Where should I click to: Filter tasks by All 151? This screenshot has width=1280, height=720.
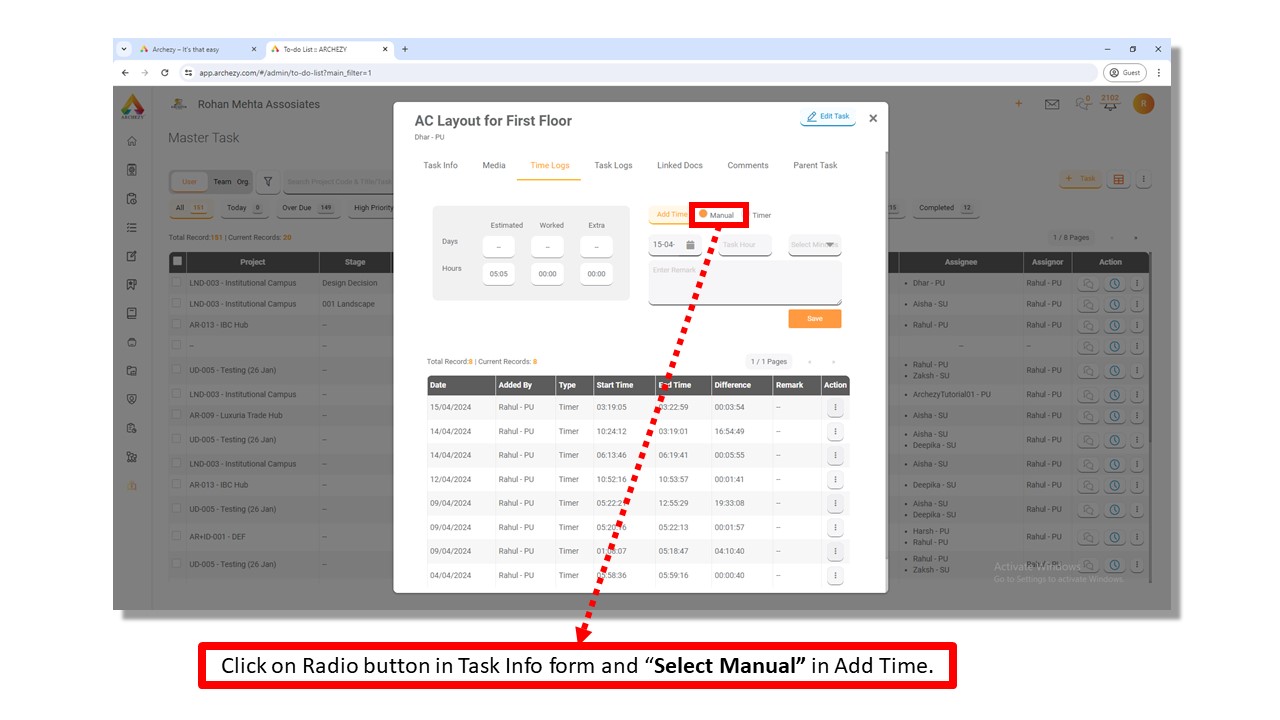pyautogui.click(x=189, y=208)
